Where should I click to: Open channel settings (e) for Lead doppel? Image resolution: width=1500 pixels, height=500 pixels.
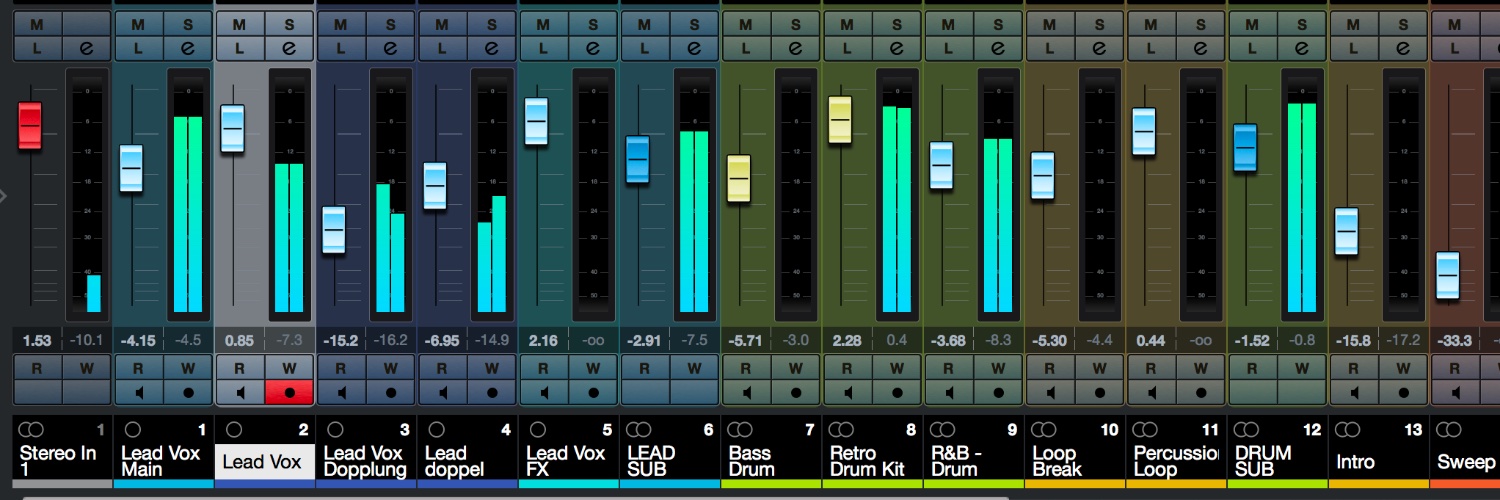[x=492, y=47]
